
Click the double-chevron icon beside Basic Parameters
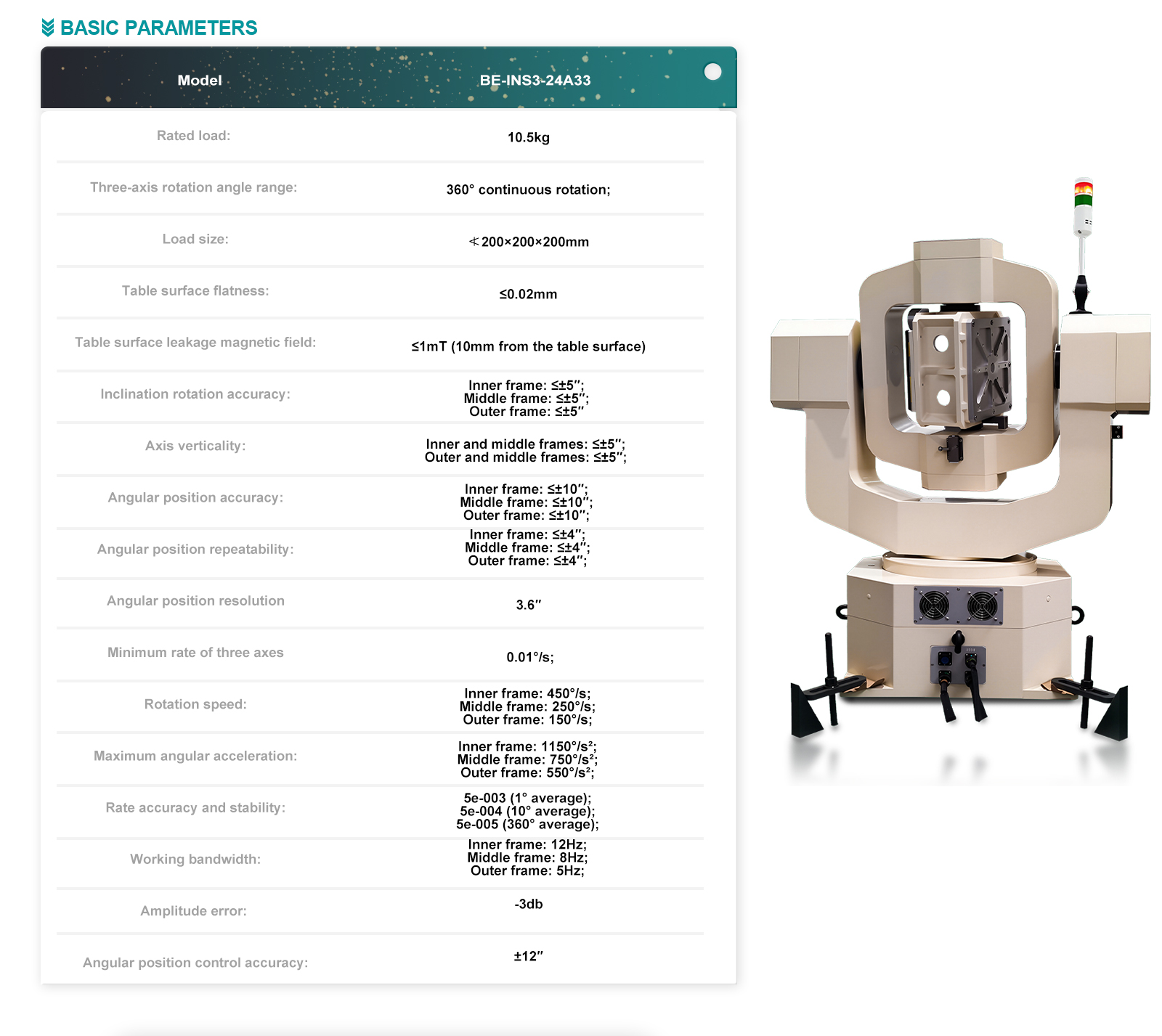tap(48, 28)
